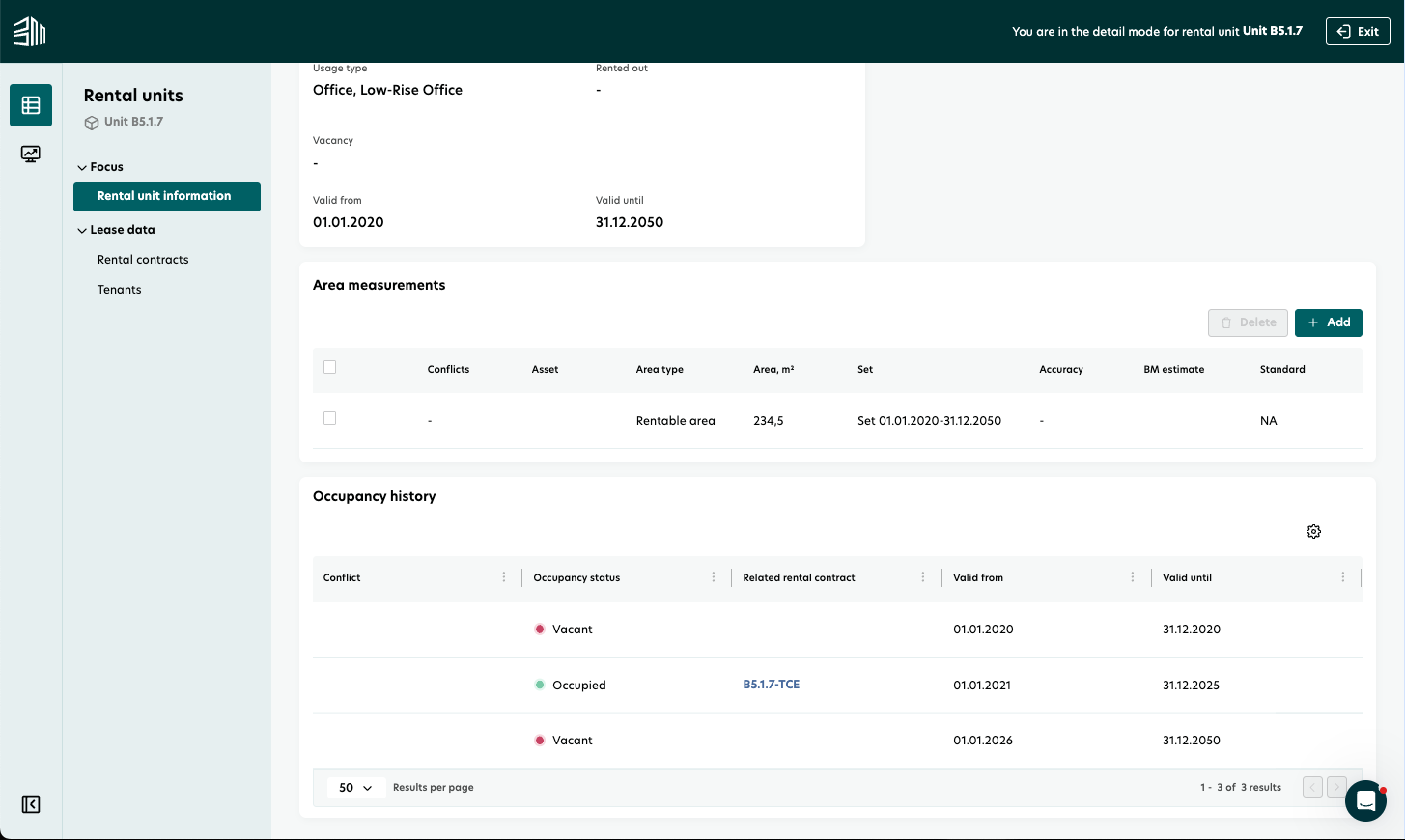The image size is (1405, 840).
Task: Click the BM estimate column header
Action: click(x=1174, y=369)
